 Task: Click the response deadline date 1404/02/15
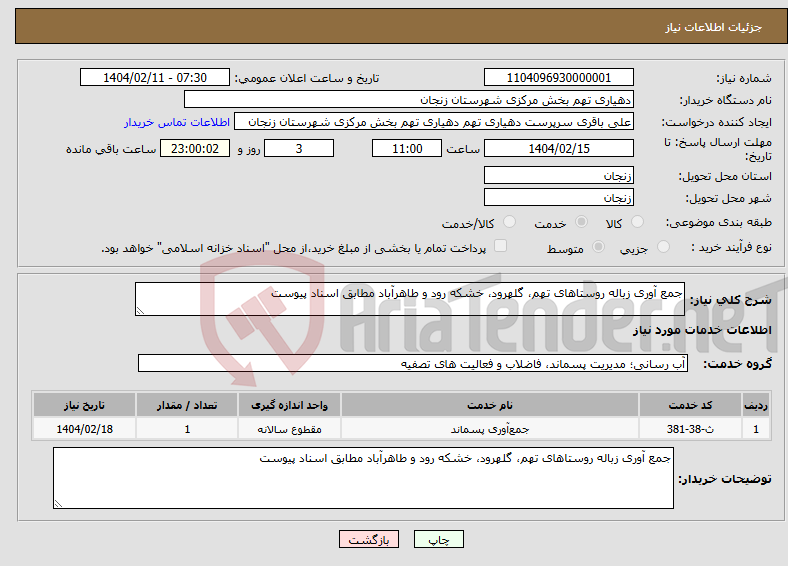(x=559, y=148)
